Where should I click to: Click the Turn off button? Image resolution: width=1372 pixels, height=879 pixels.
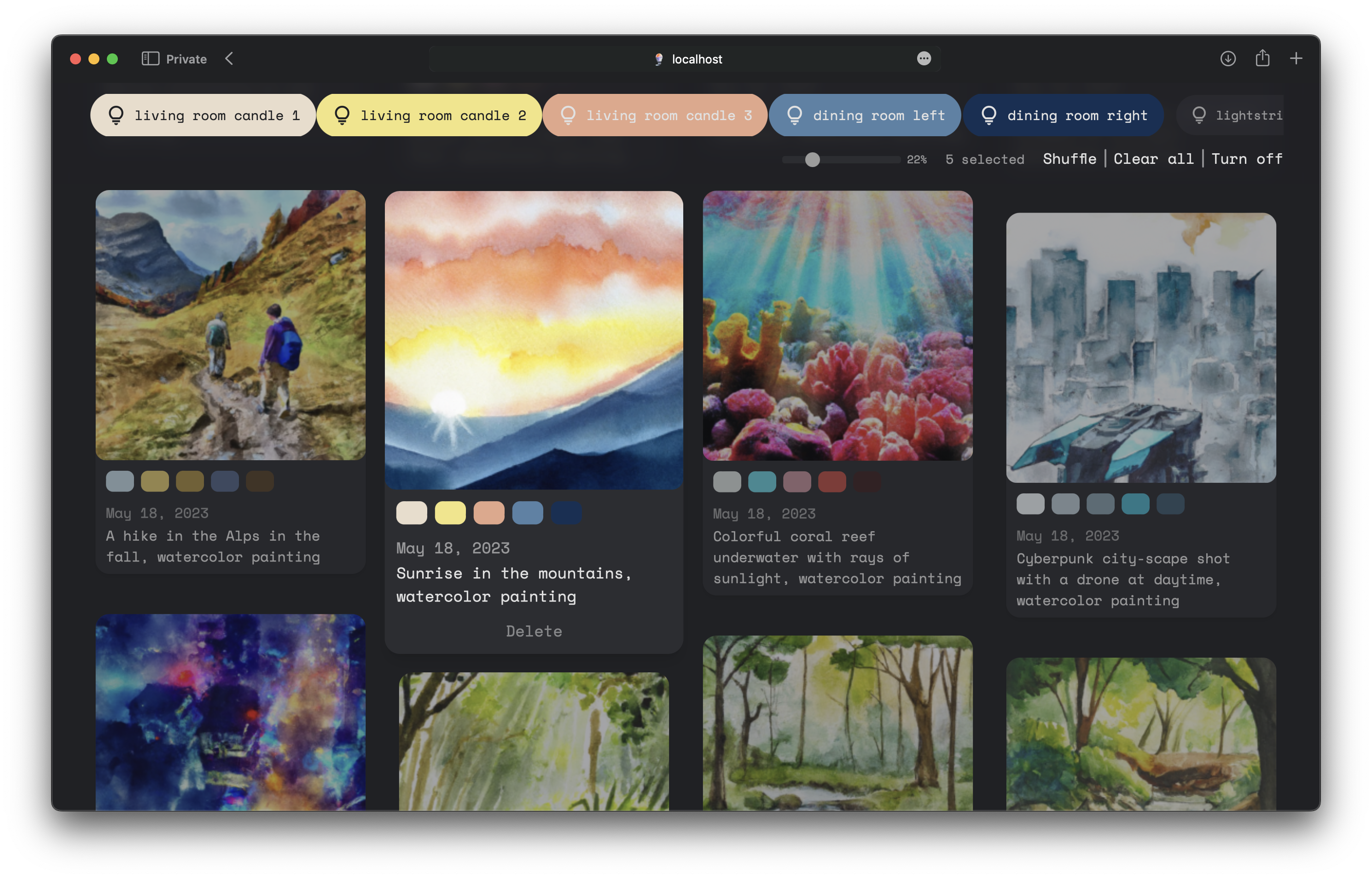click(x=1246, y=159)
